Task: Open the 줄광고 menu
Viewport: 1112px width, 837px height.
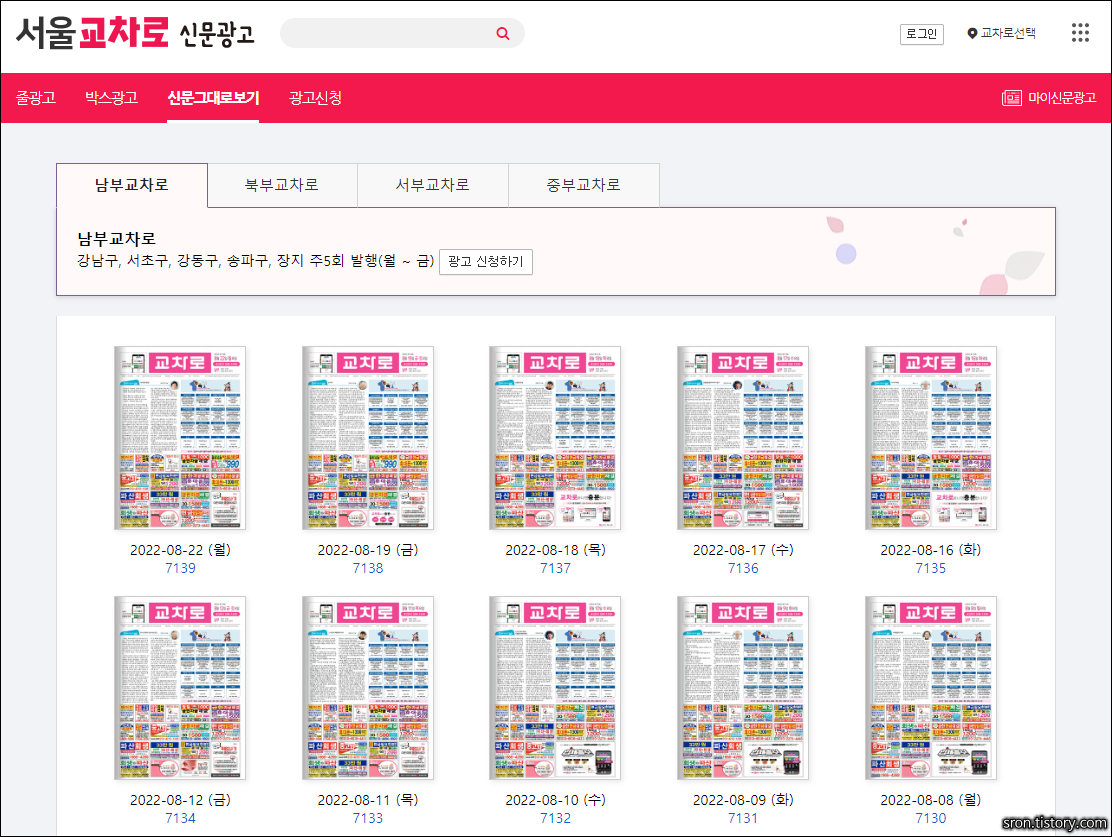Action: point(36,98)
